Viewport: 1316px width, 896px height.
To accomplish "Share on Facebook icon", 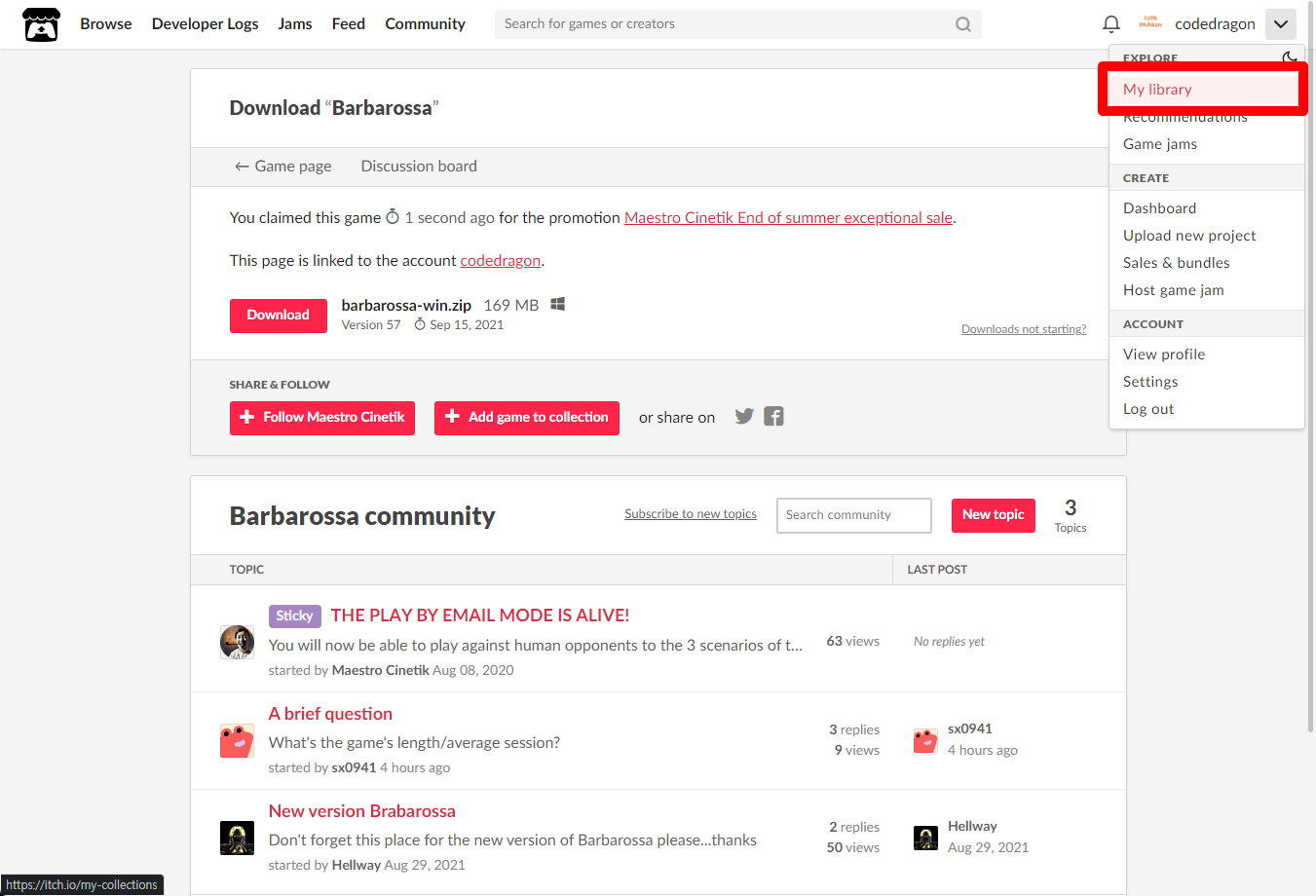I will (773, 417).
